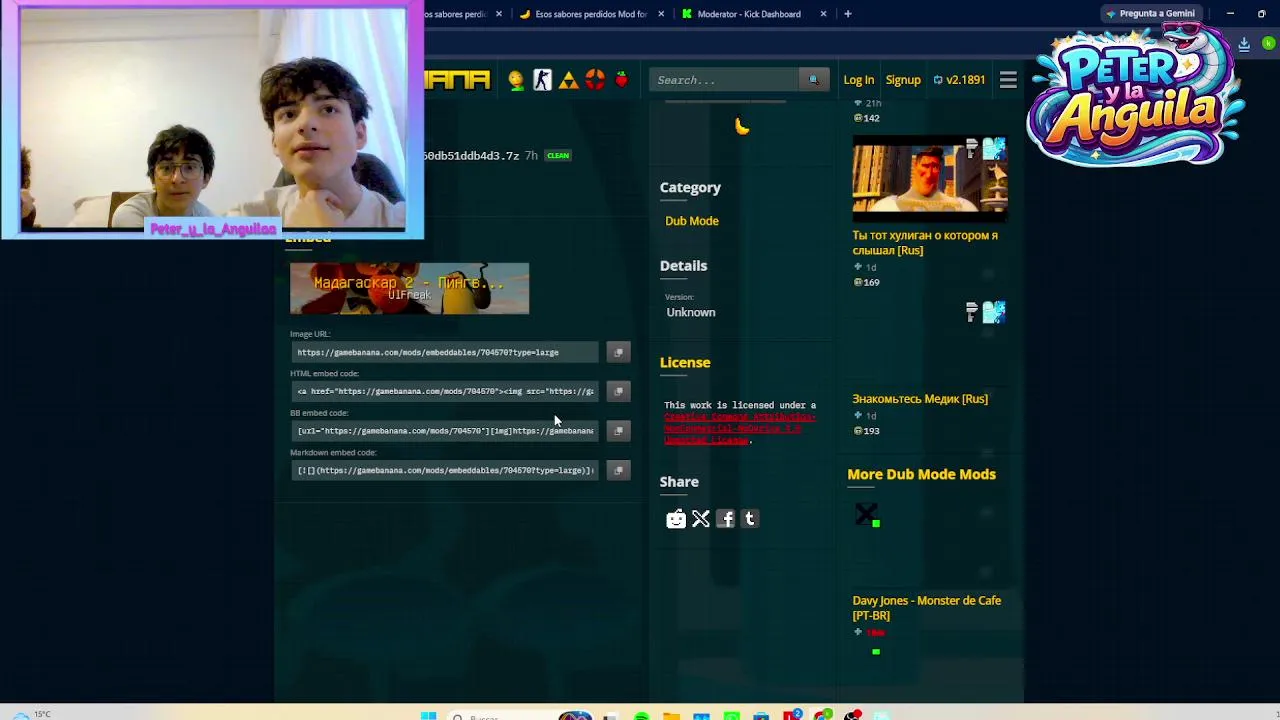The height and width of the screenshot is (720, 1280).
Task: Copy the Image URL to clipboard
Action: click(618, 352)
